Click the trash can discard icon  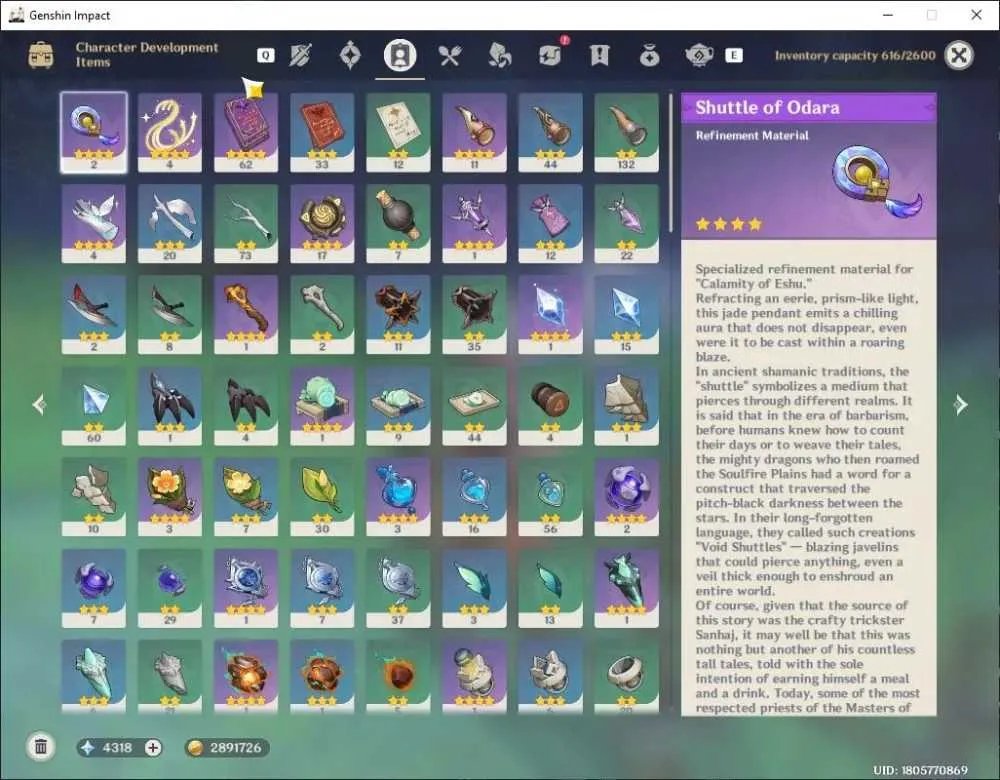click(x=41, y=747)
